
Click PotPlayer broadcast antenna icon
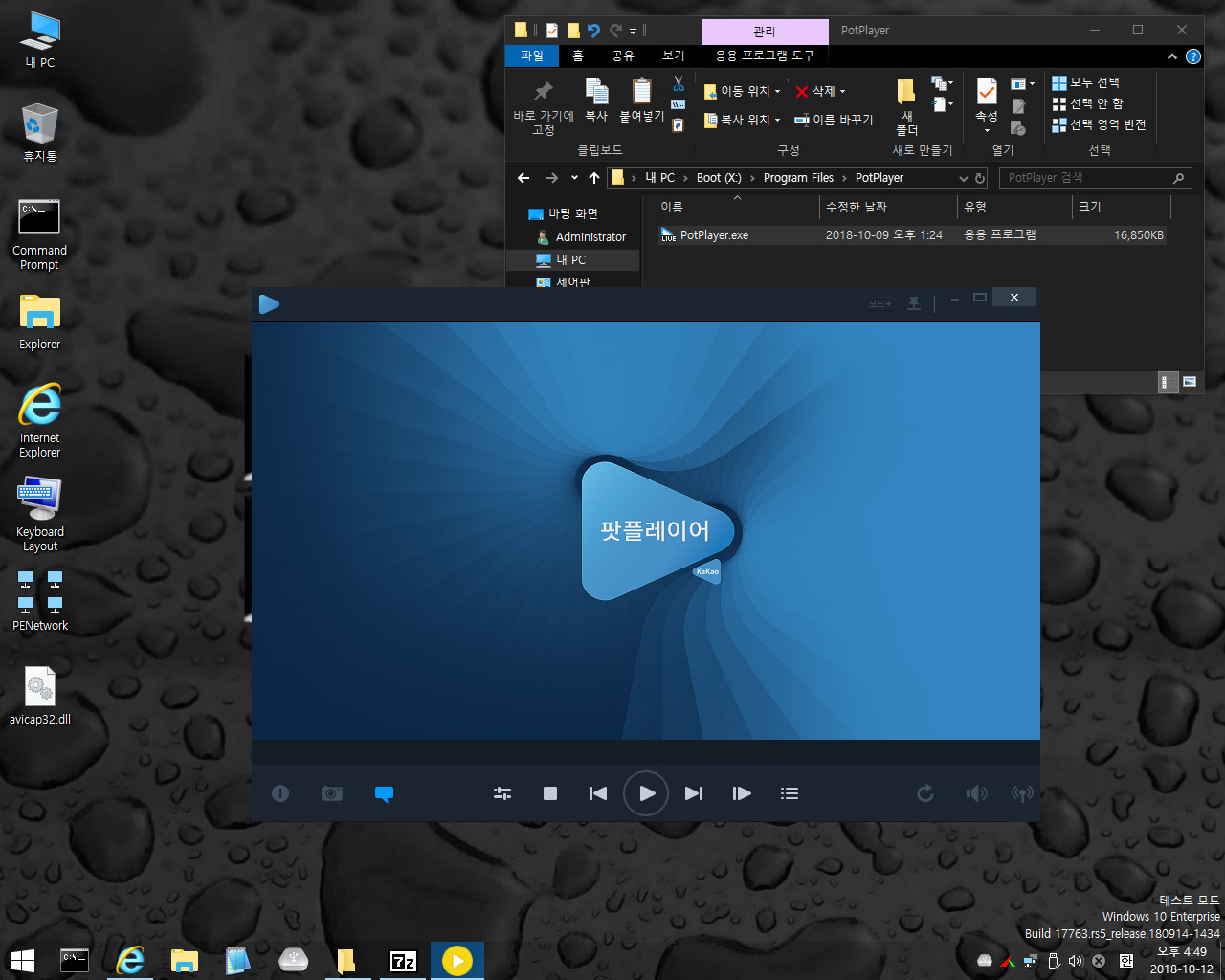1022,793
